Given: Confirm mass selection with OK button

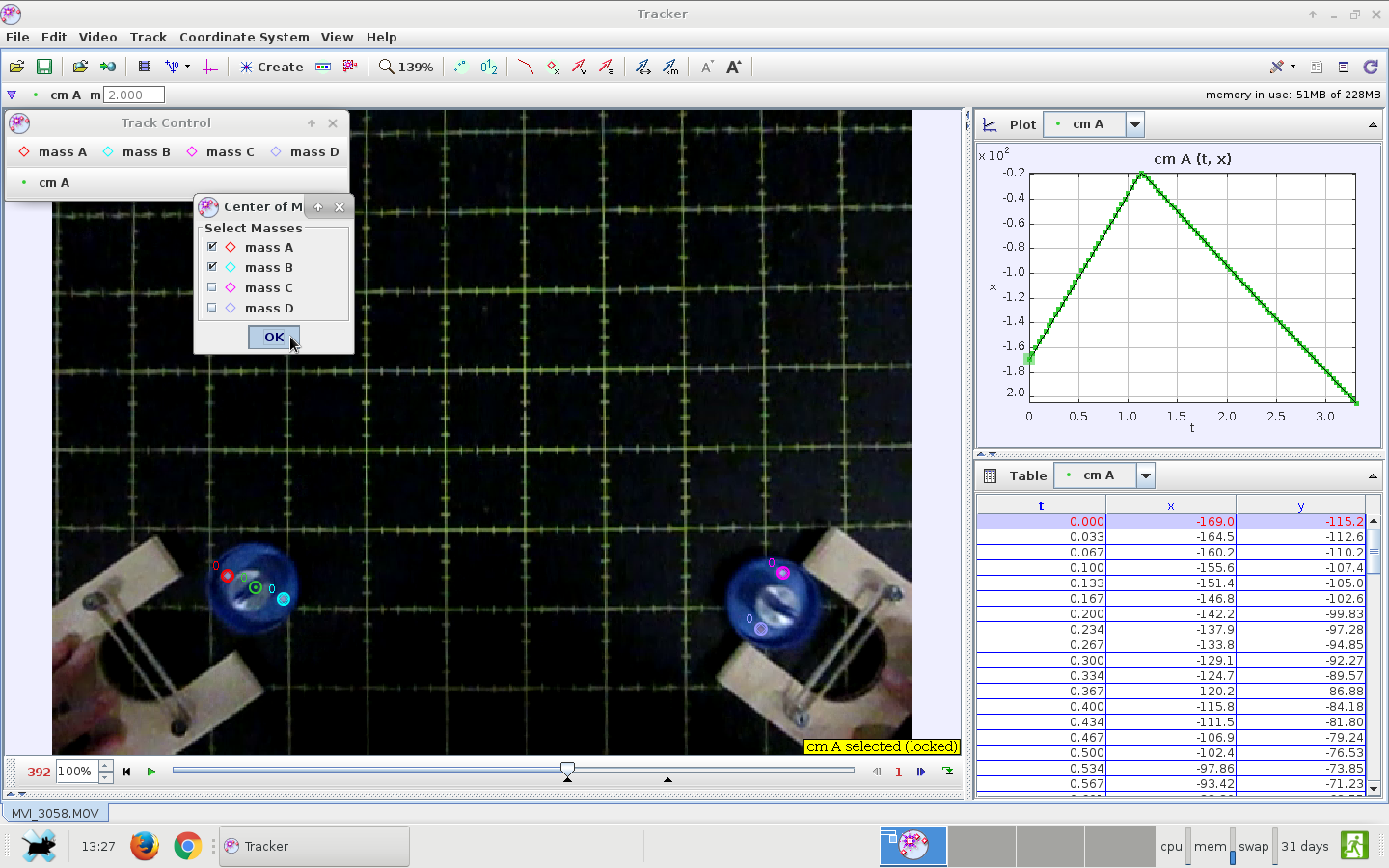Looking at the screenshot, I should [x=274, y=337].
